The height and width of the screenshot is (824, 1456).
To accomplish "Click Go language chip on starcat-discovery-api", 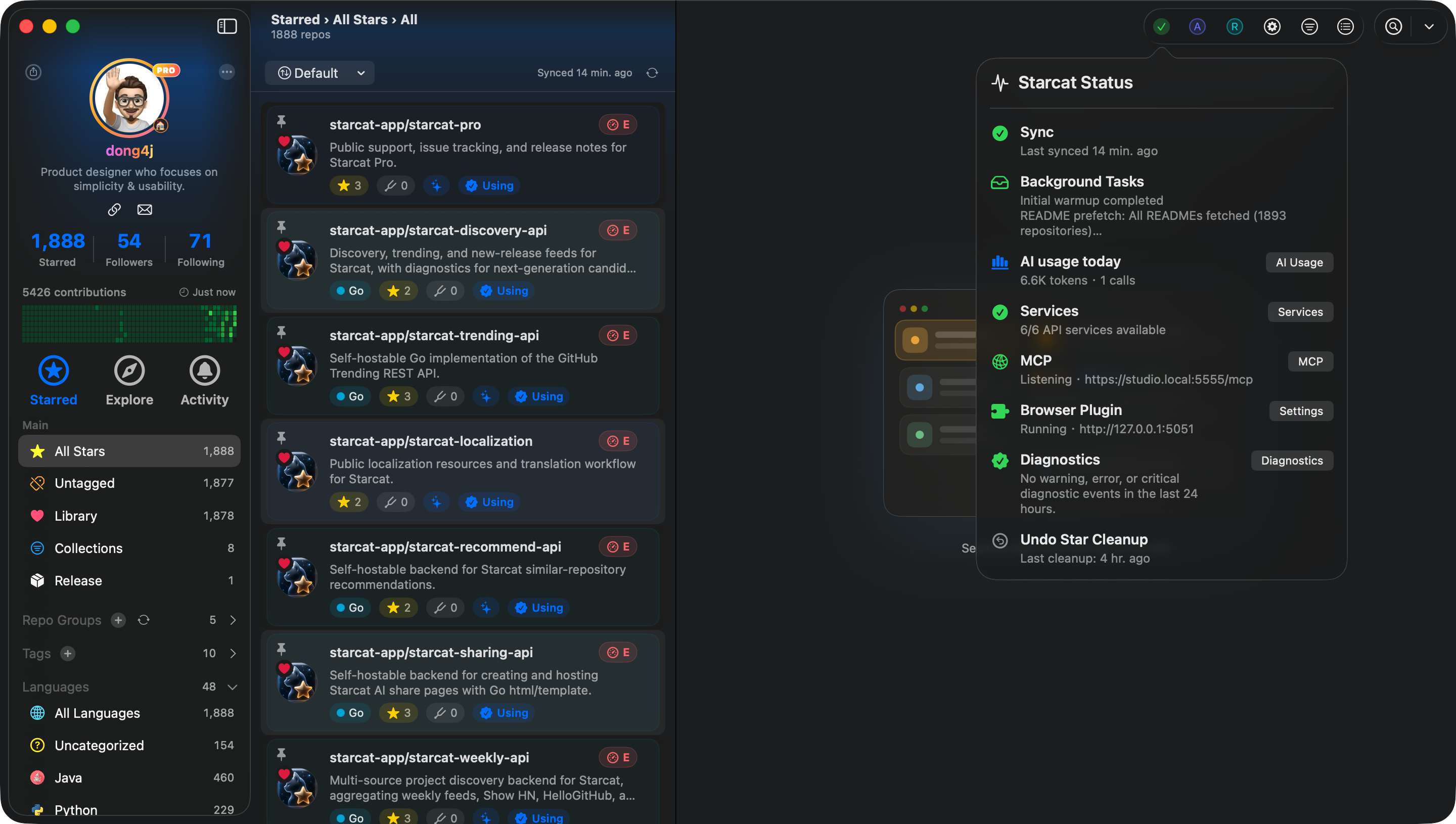I will pyautogui.click(x=350, y=291).
